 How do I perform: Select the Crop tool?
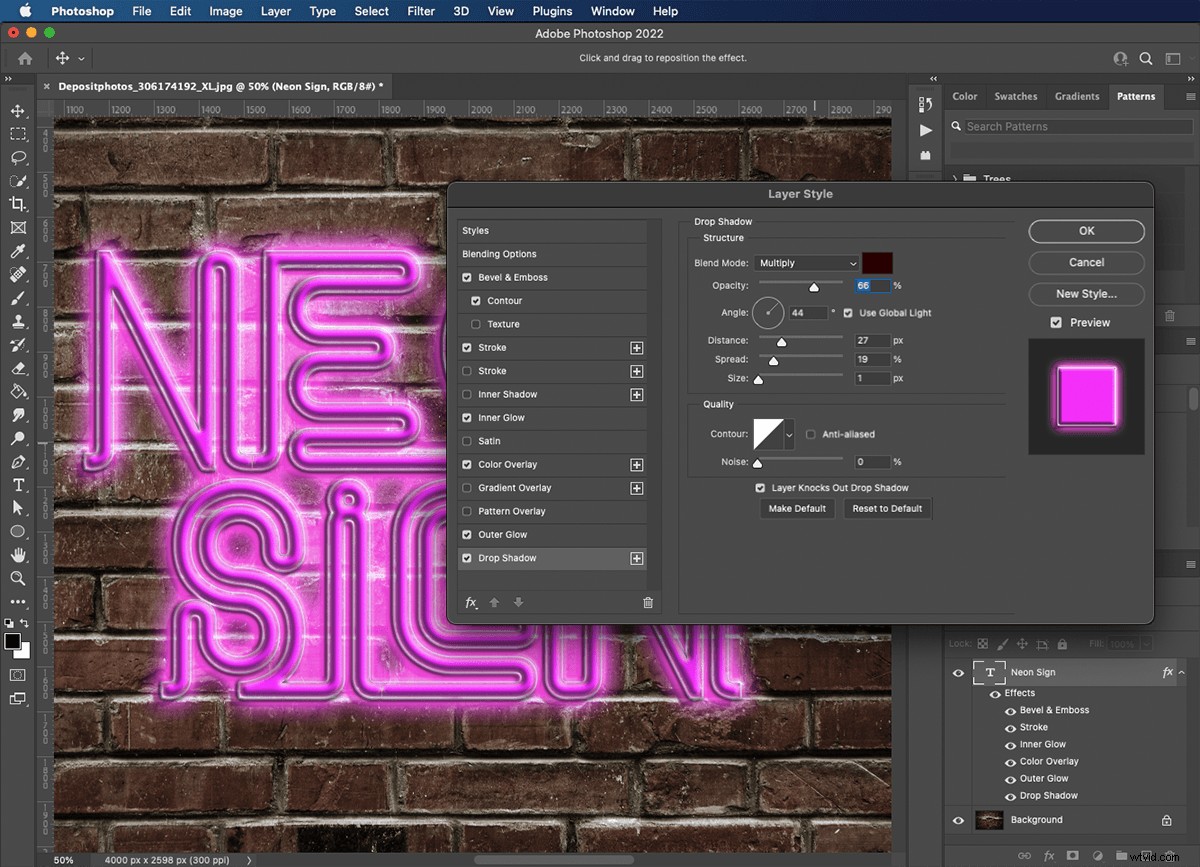tap(17, 205)
